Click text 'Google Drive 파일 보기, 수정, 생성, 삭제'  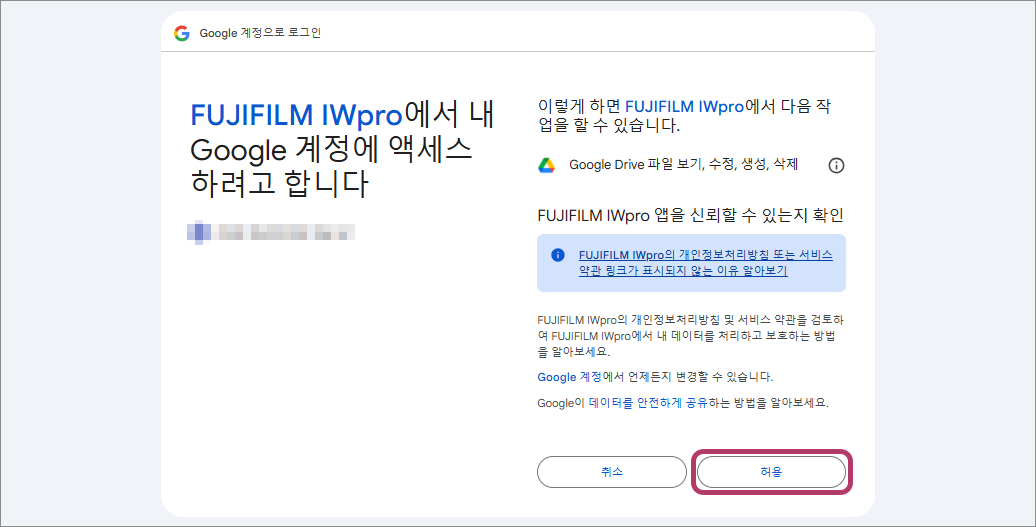[x=684, y=164]
